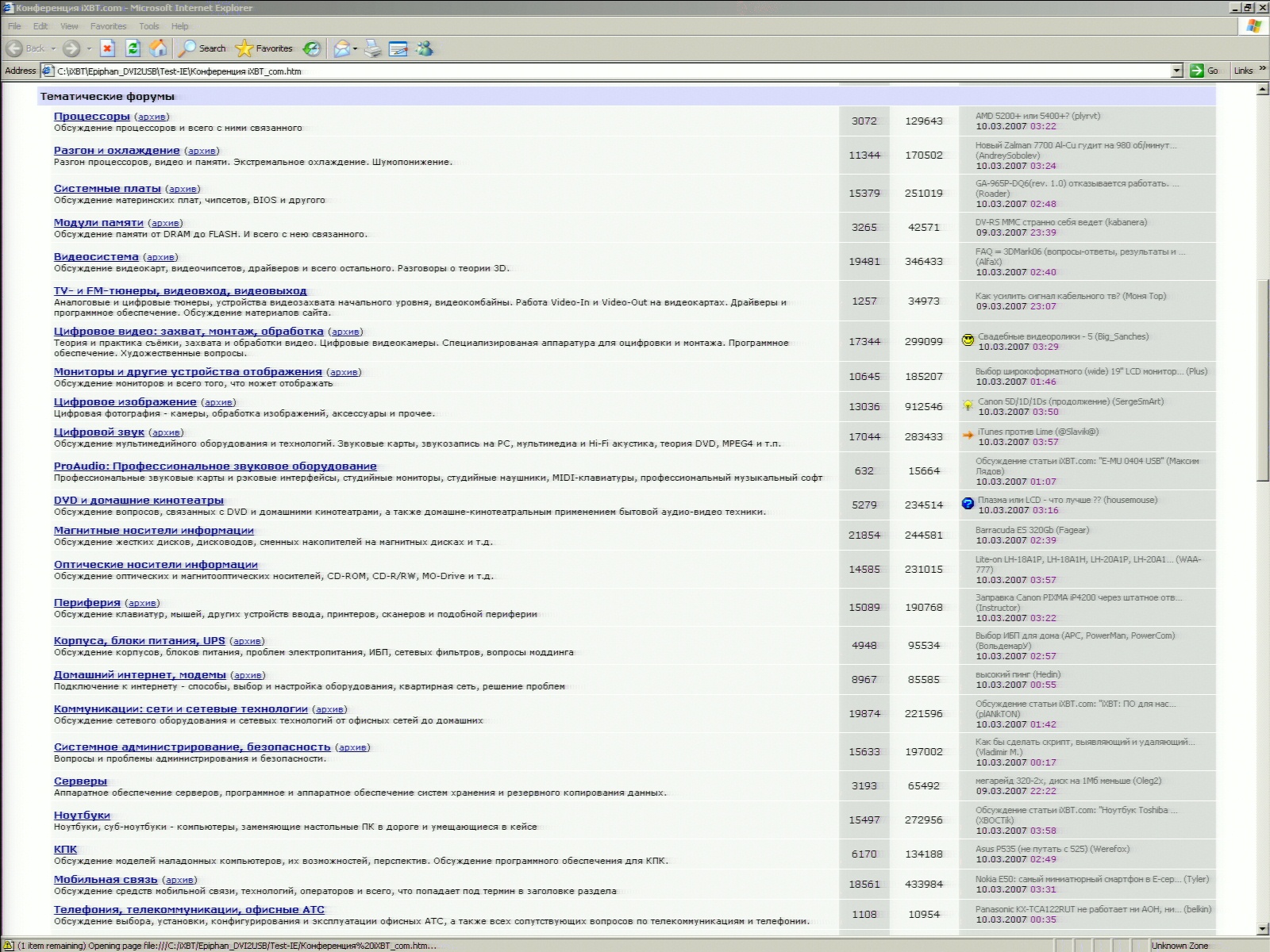Open the Messenger toolbar icon
Viewport: 1270px width, 952px height.
[x=425, y=48]
